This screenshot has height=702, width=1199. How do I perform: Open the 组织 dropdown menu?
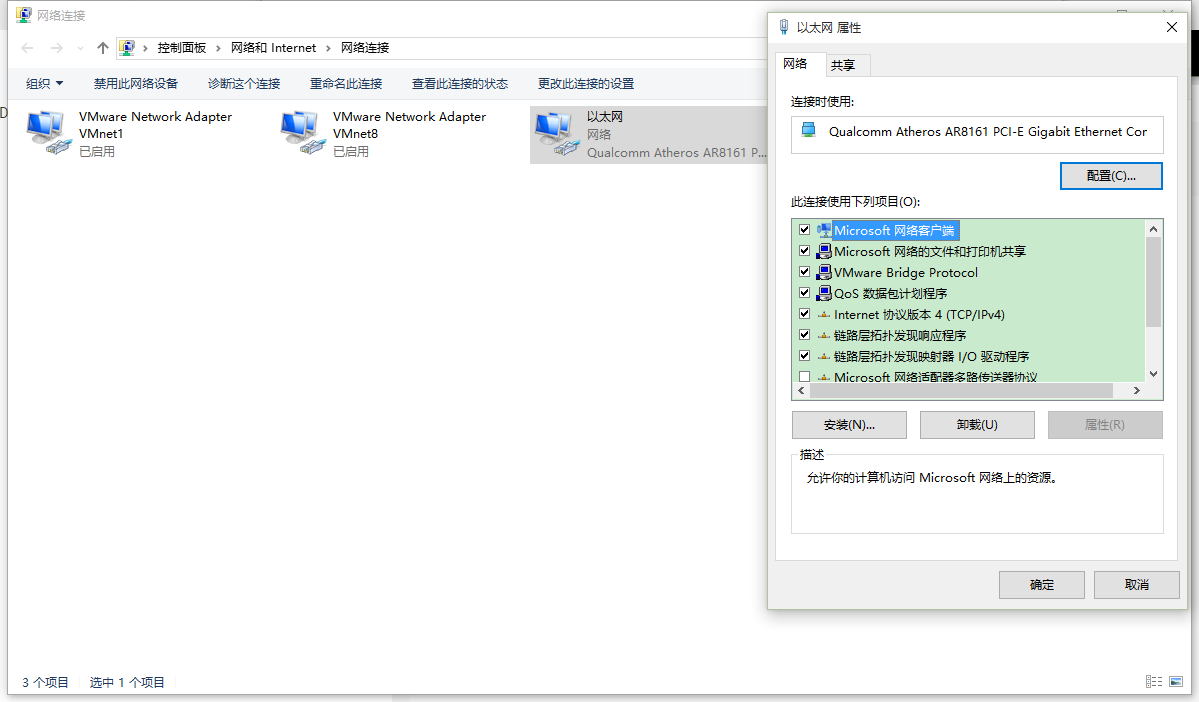point(44,83)
